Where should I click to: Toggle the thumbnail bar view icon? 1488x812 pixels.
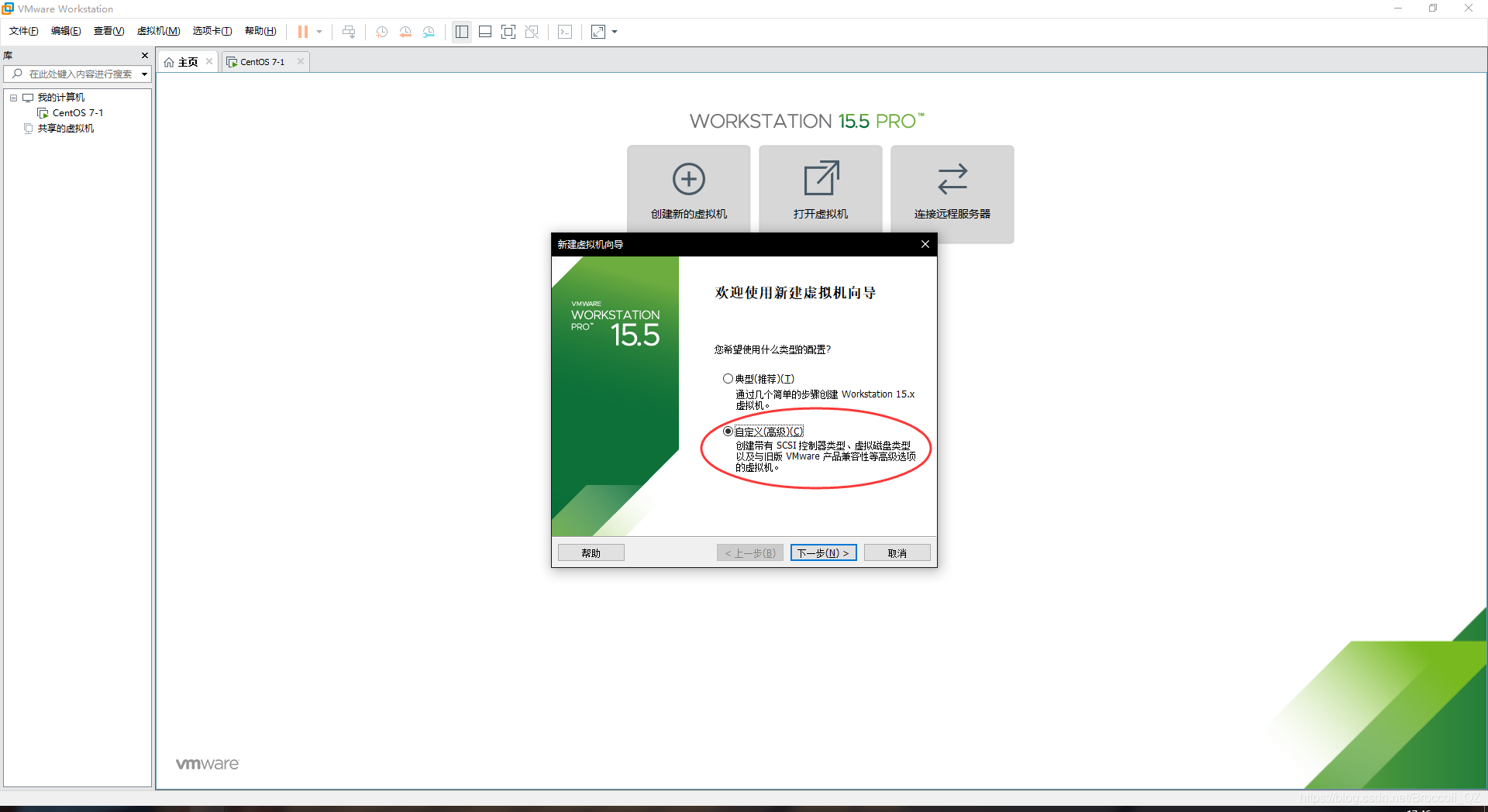(485, 32)
